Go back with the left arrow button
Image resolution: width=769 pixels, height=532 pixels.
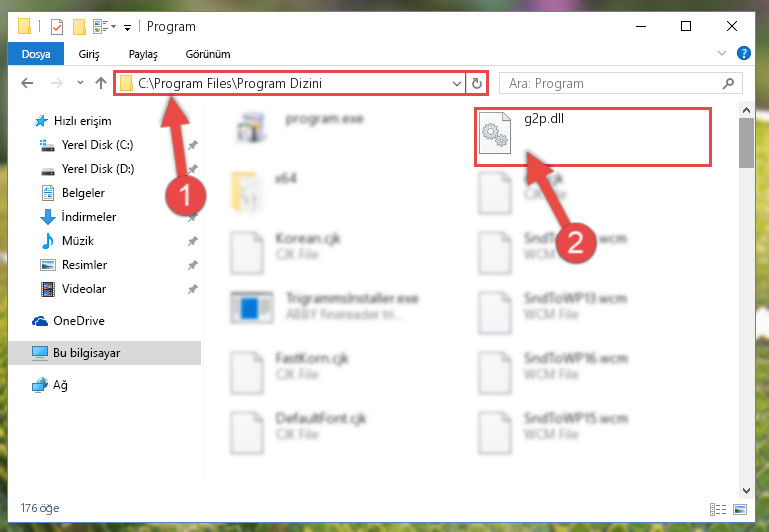pos(27,83)
